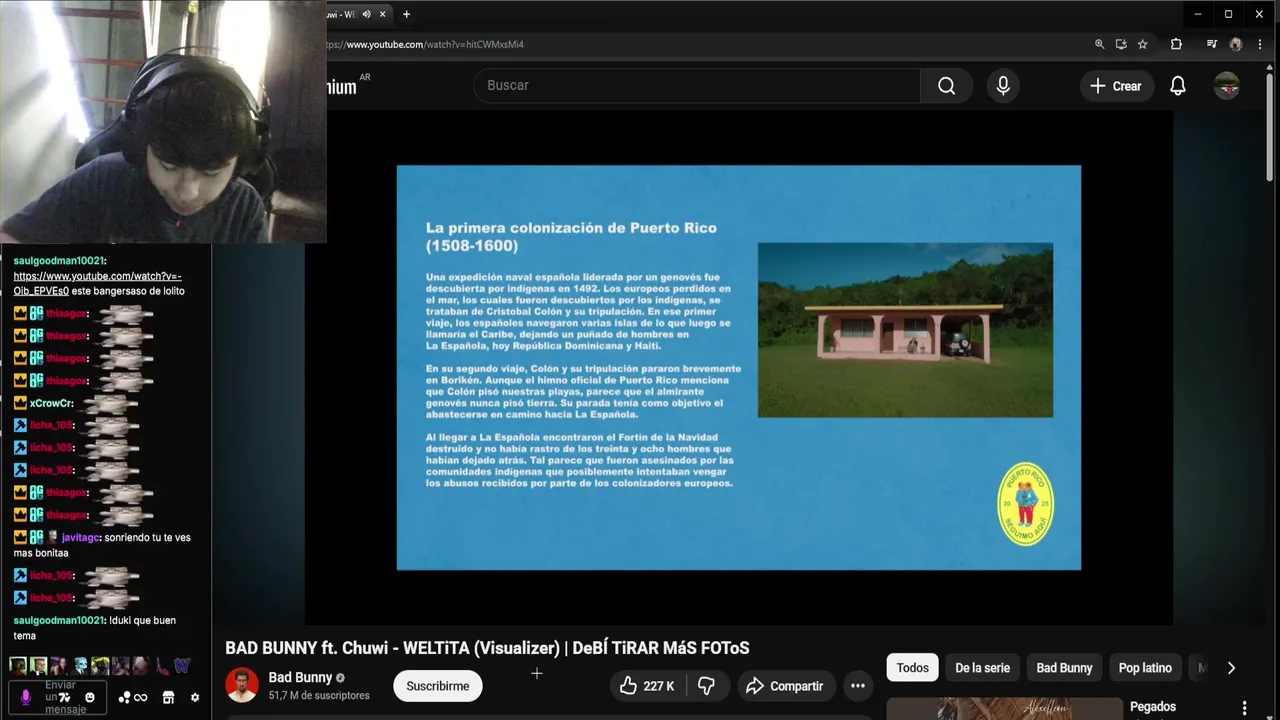Click the first emote in chat emote row
Screen dimensions: 1280x720
(x=18, y=666)
